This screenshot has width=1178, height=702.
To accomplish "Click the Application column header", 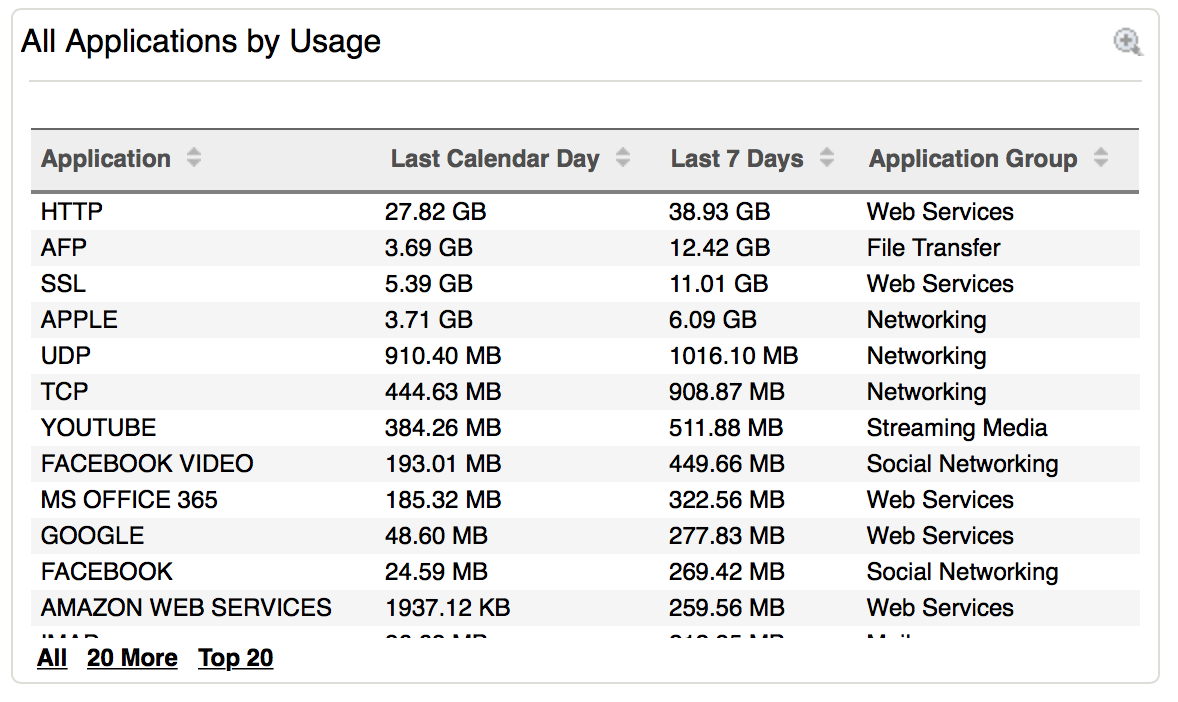I will coord(106,159).
